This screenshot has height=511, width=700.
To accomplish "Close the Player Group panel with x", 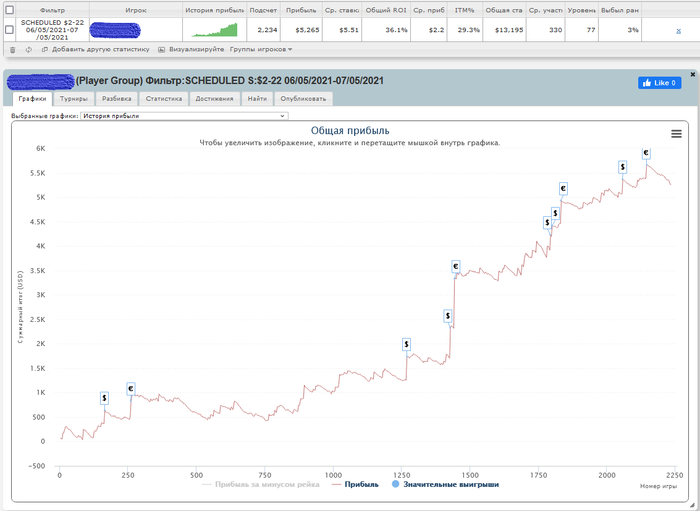I will (x=693, y=75).
